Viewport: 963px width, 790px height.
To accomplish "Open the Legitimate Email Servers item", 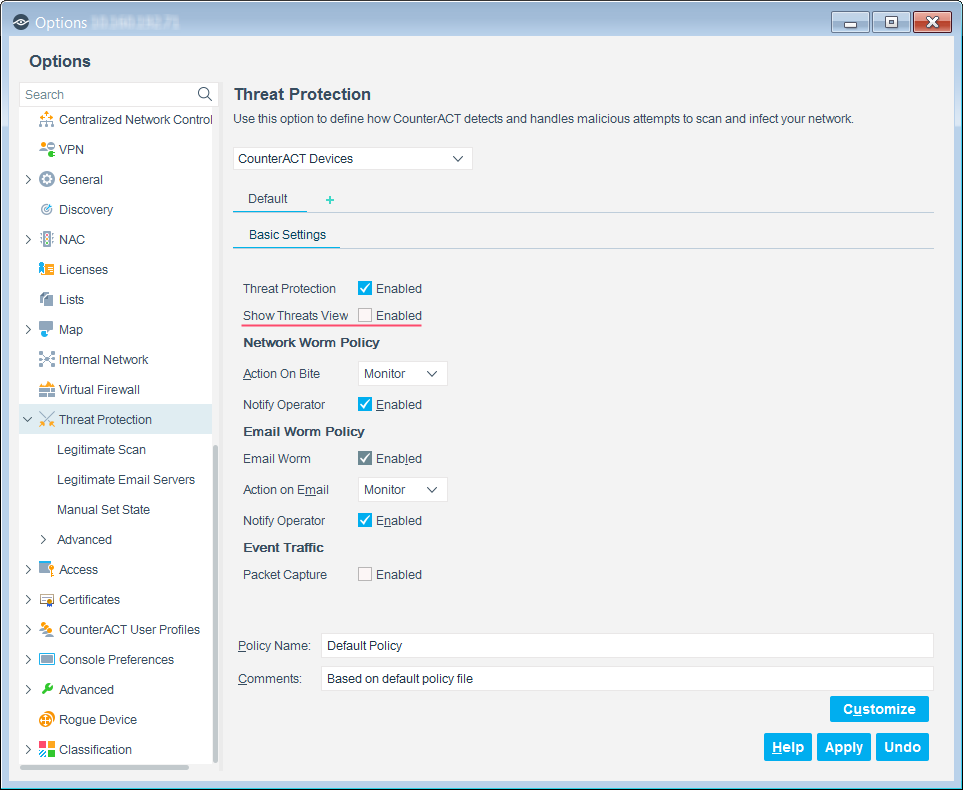I will [x=126, y=480].
